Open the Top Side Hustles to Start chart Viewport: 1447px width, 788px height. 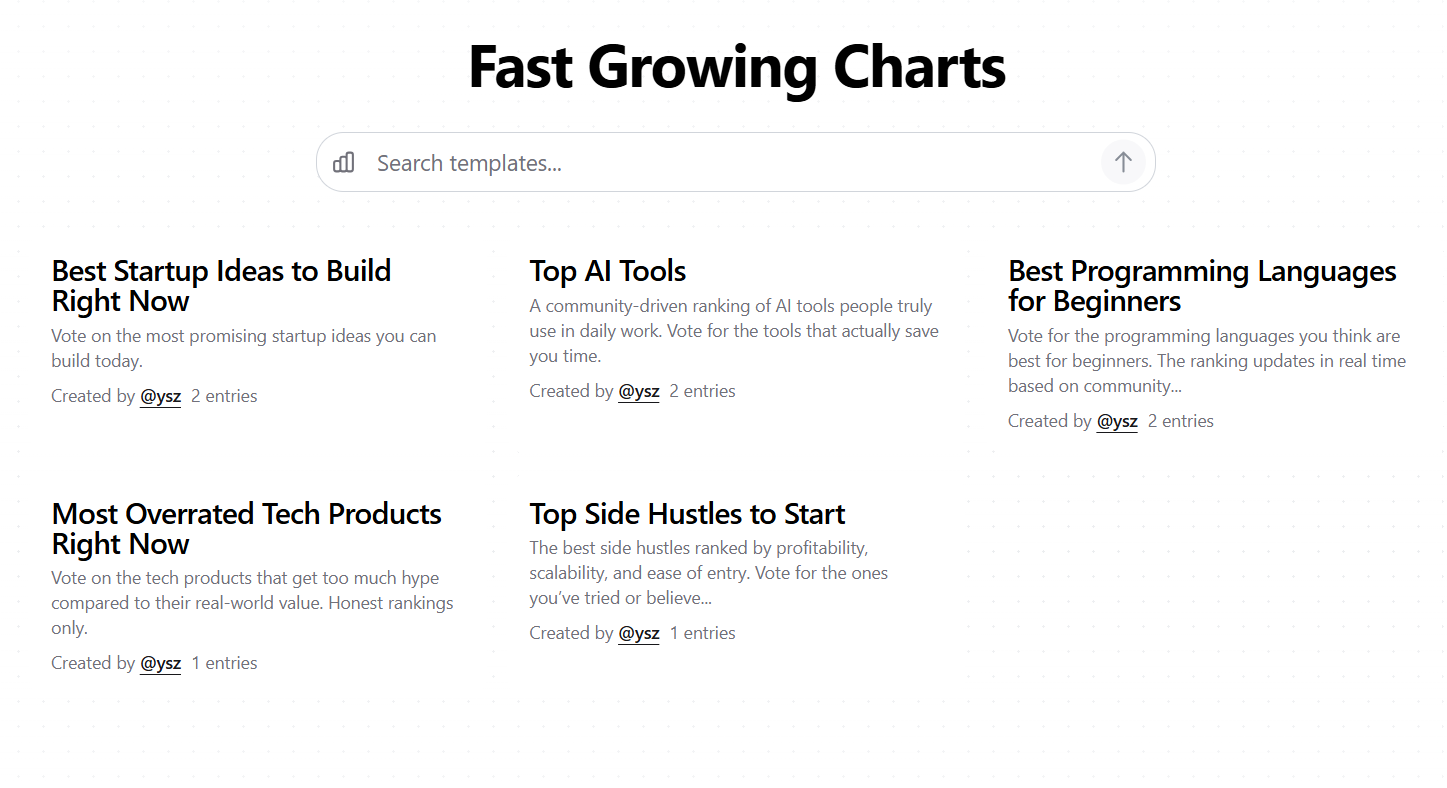pyautogui.click(x=687, y=513)
